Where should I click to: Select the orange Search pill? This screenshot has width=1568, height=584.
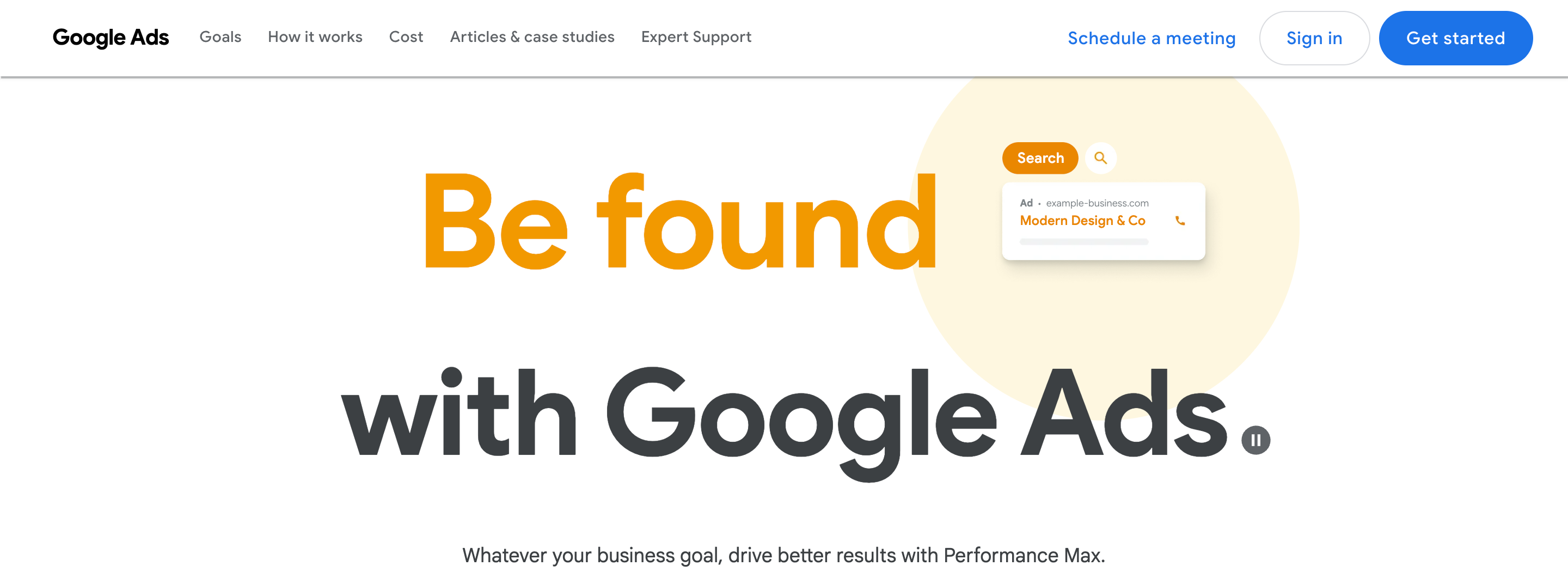1040,159
